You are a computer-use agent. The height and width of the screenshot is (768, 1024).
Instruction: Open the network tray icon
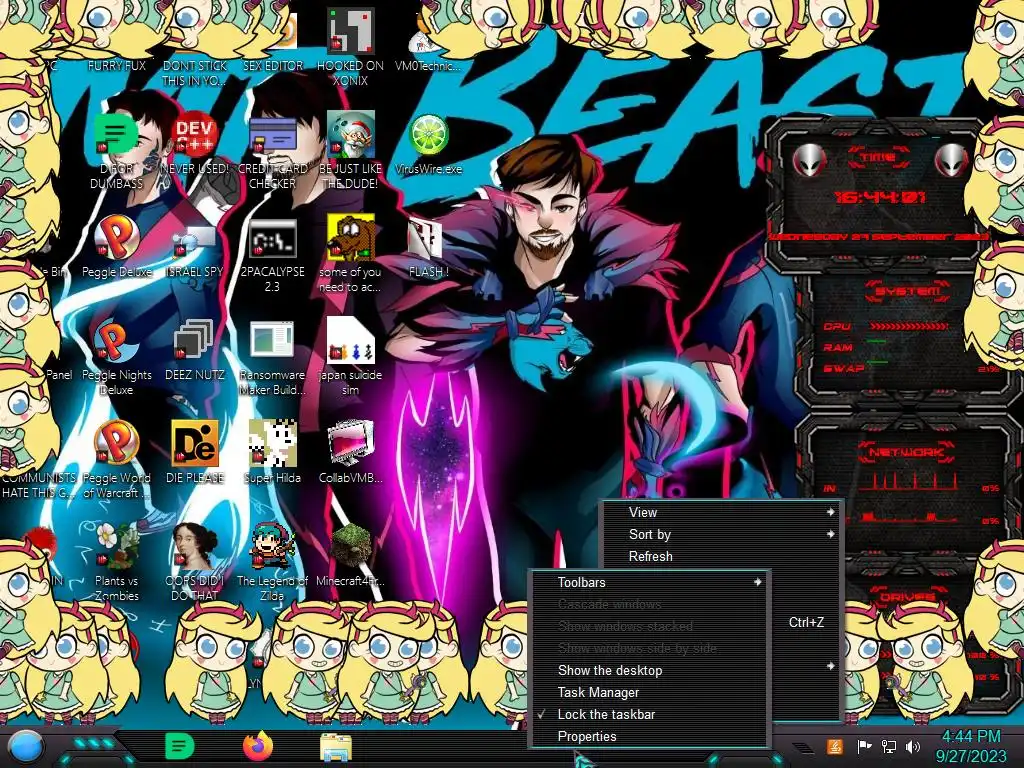[888, 746]
